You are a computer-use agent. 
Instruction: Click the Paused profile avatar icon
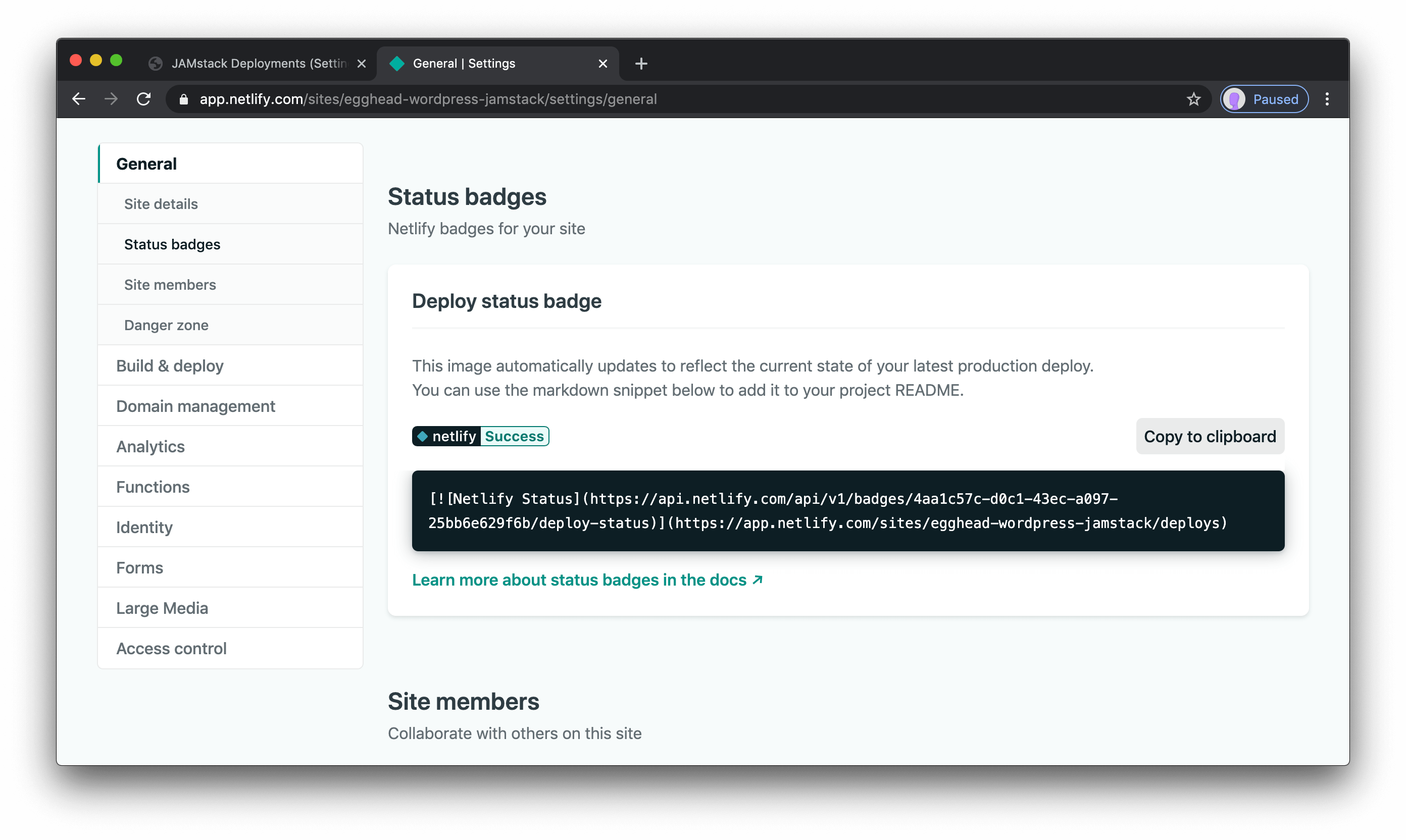1237,99
